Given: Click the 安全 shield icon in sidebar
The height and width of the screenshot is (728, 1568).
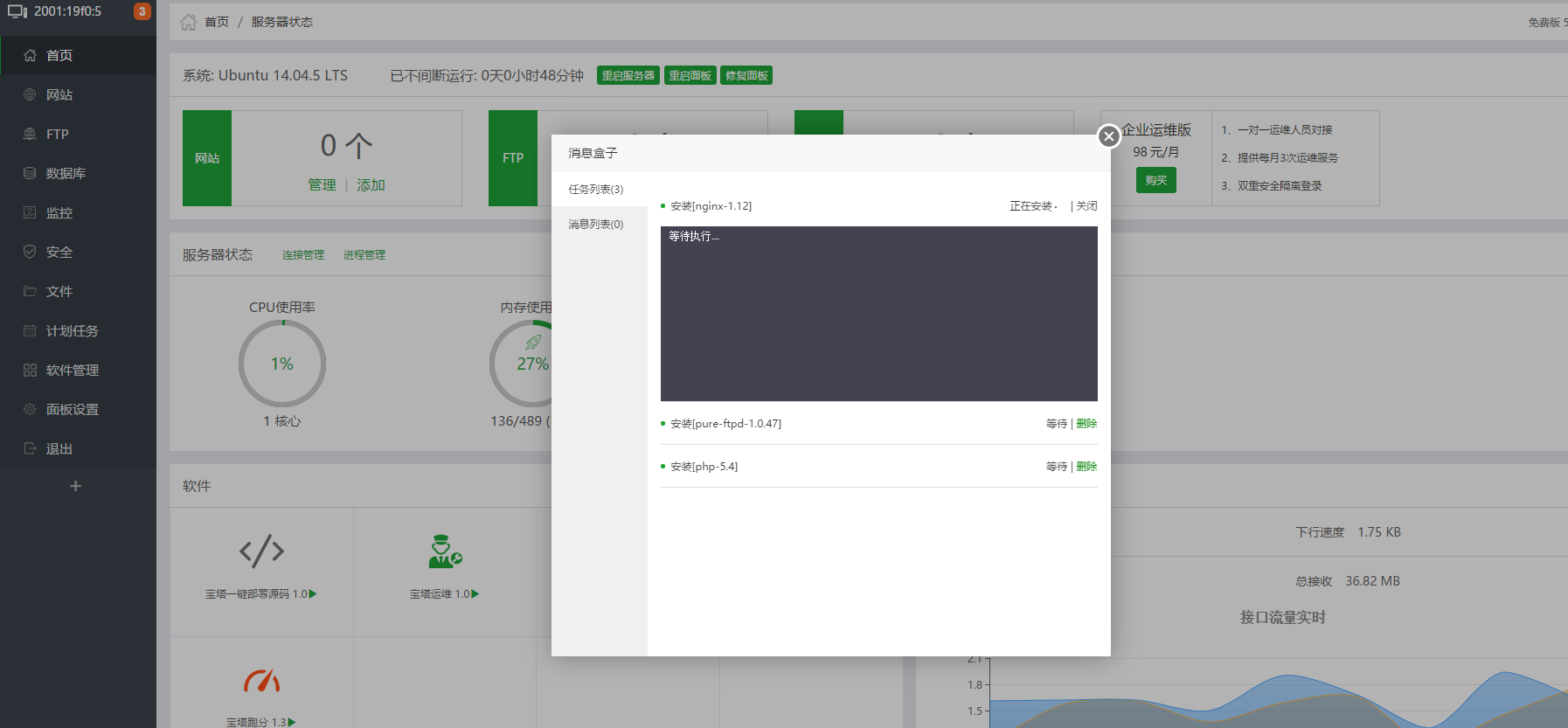Looking at the screenshot, I should pyautogui.click(x=30, y=252).
